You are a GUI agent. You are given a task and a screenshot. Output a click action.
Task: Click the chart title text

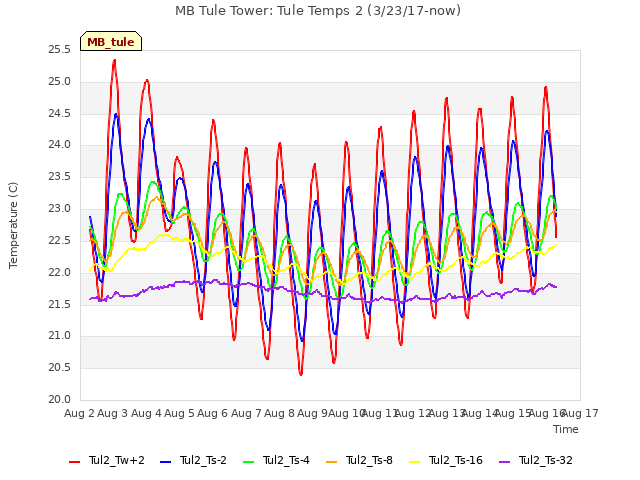point(318,11)
